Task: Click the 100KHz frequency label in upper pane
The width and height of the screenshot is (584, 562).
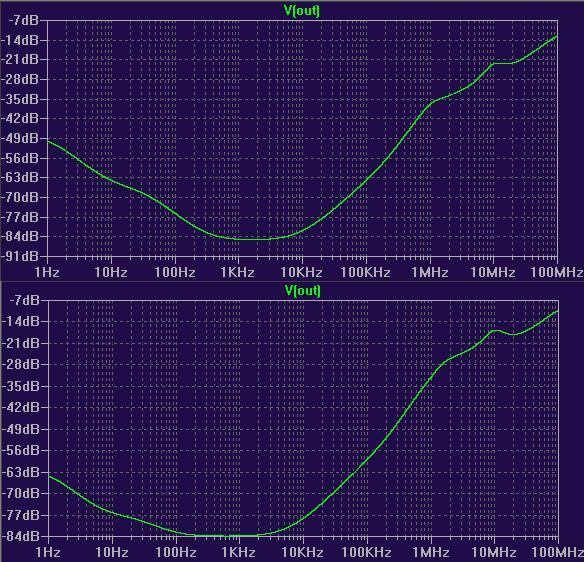Action: [365, 272]
